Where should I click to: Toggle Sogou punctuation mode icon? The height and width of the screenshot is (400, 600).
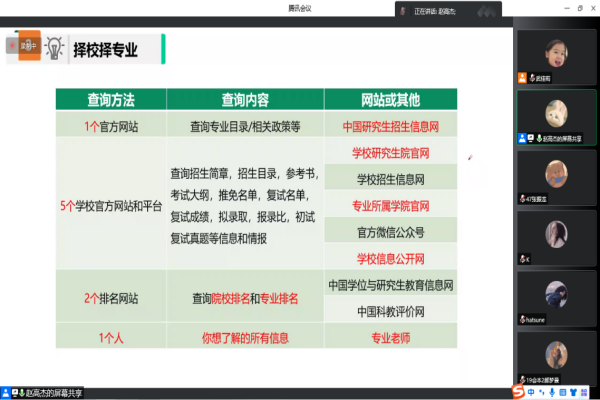point(540,392)
